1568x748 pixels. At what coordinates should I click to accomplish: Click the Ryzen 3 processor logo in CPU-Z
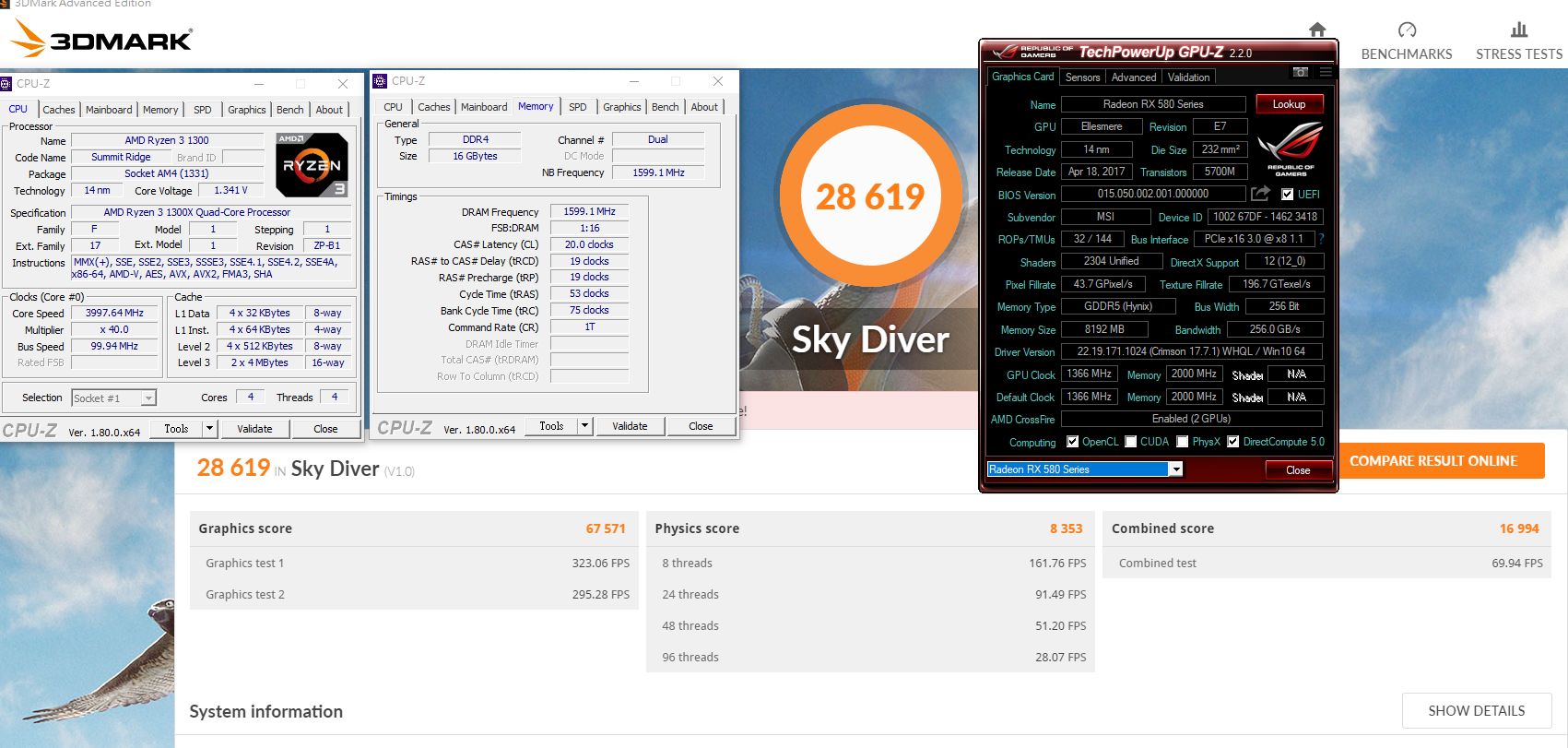[312, 165]
